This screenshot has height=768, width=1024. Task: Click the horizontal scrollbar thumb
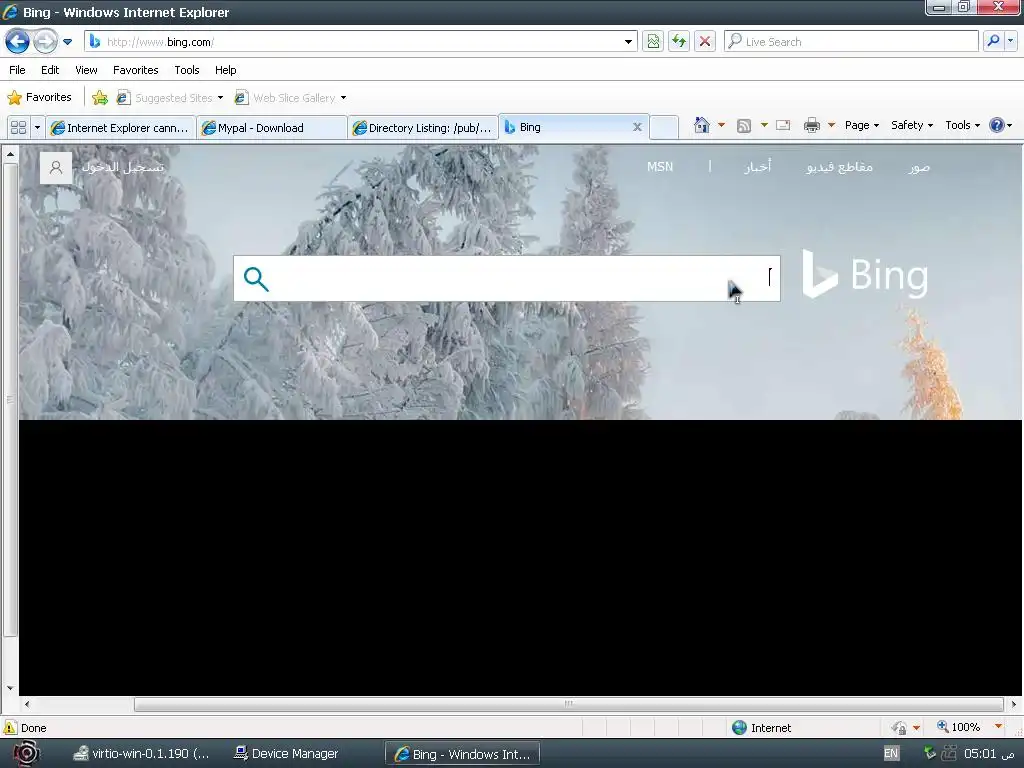coord(568,704)
